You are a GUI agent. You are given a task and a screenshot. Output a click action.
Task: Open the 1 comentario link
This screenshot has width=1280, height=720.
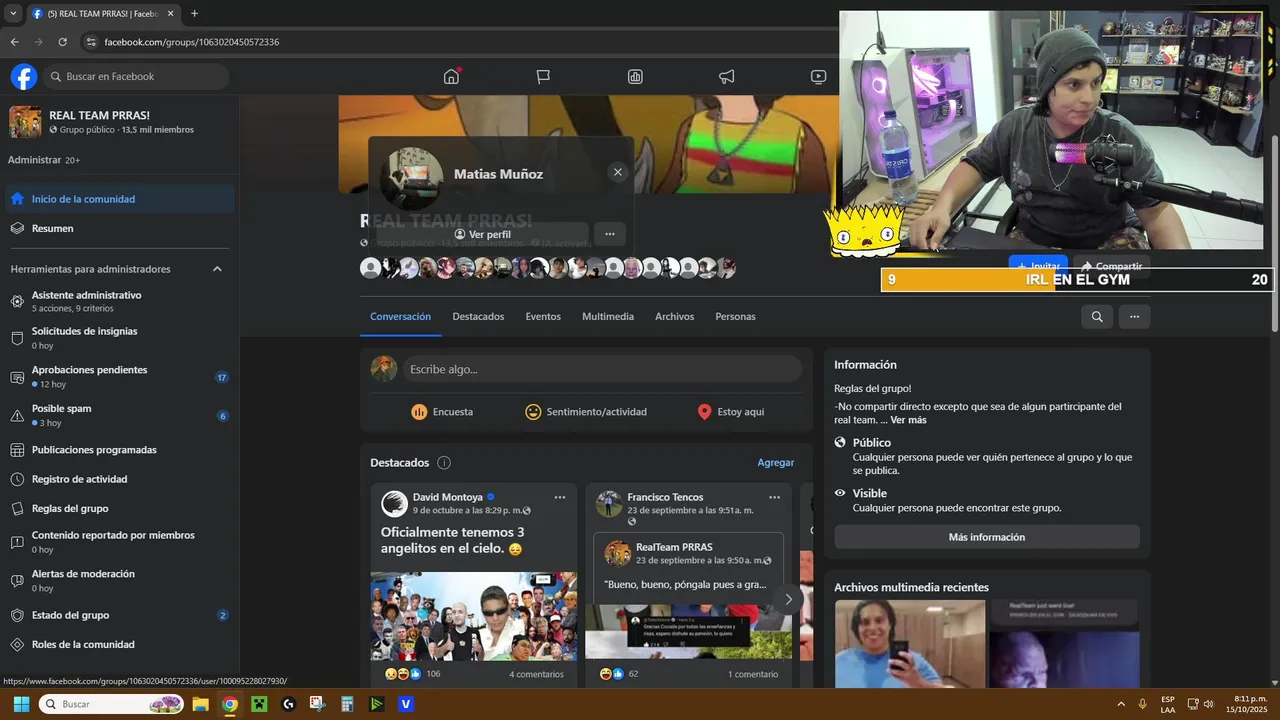[753, 674]
